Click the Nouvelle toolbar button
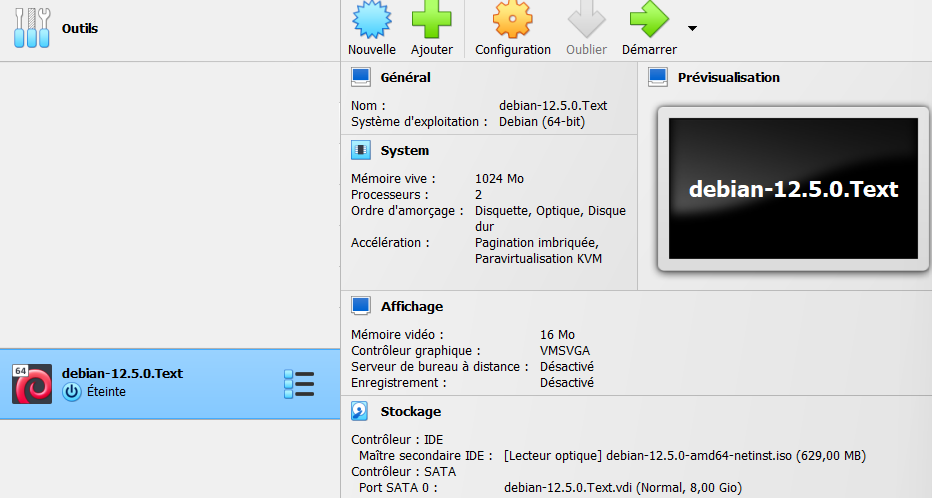 pyautogui.click(x=372, y=28)
